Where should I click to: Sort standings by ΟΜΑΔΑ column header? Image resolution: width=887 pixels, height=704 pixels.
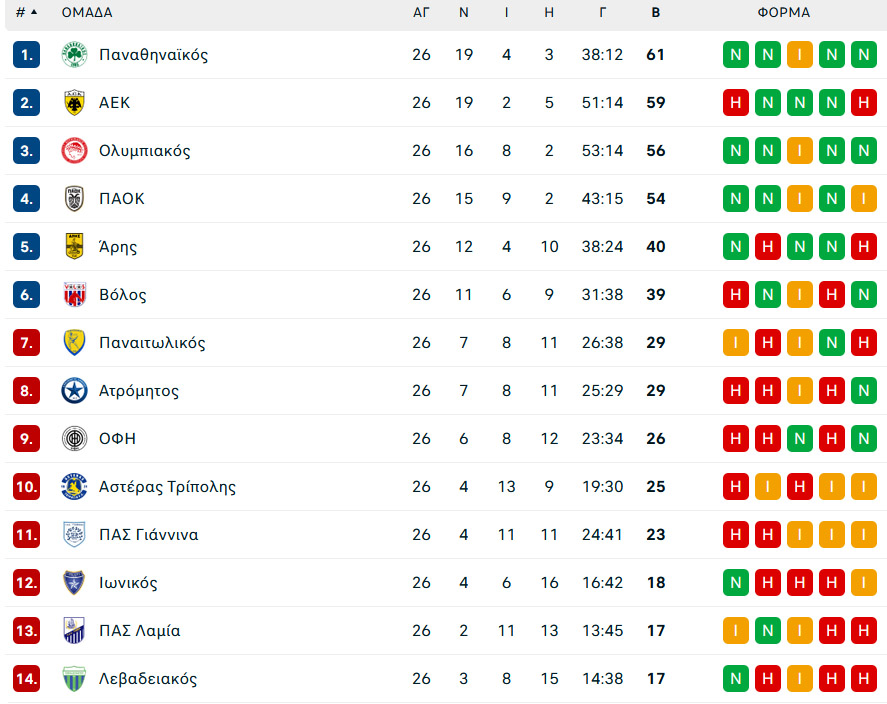87,12
